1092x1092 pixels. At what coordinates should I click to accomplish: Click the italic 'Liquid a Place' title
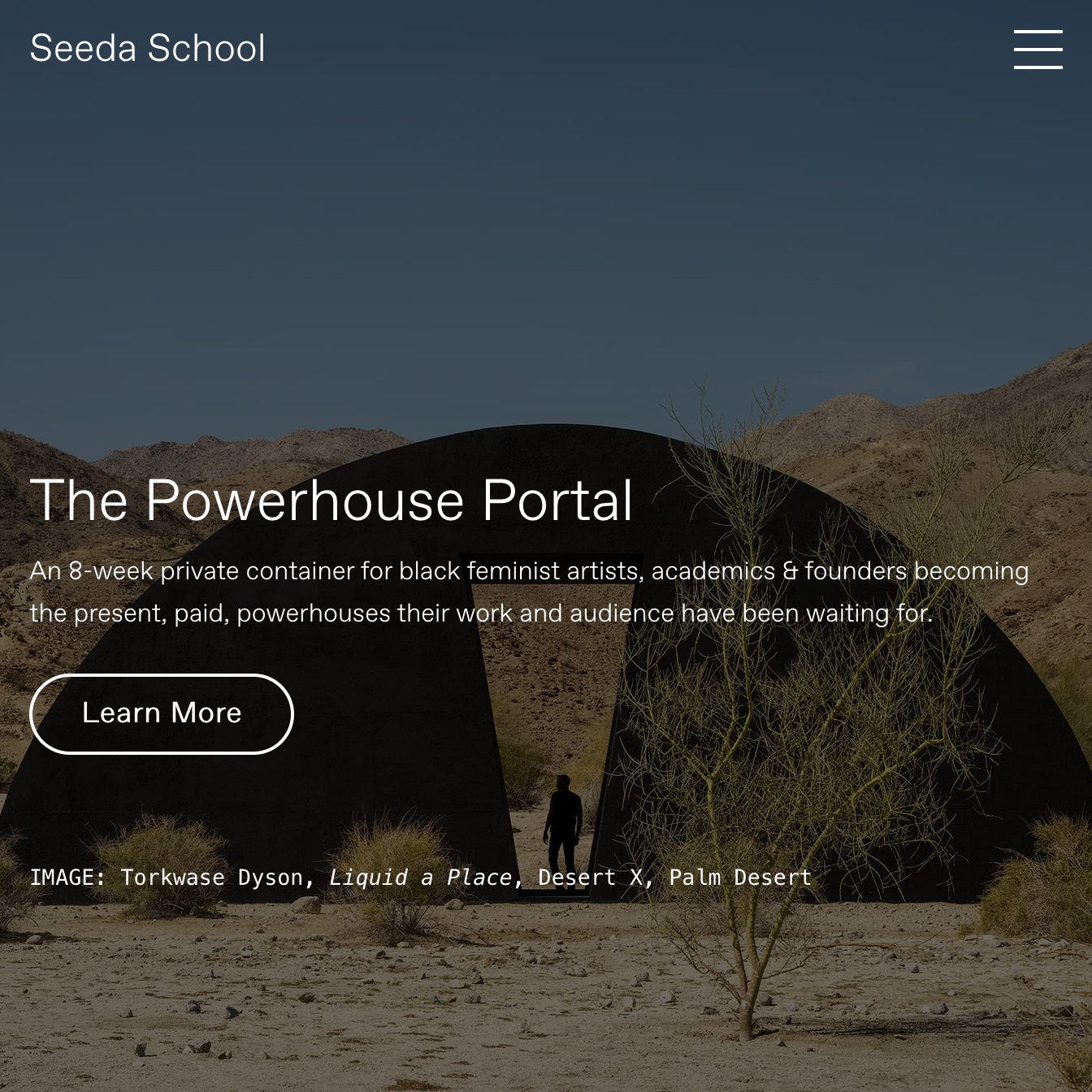click(x=421, y=877)
